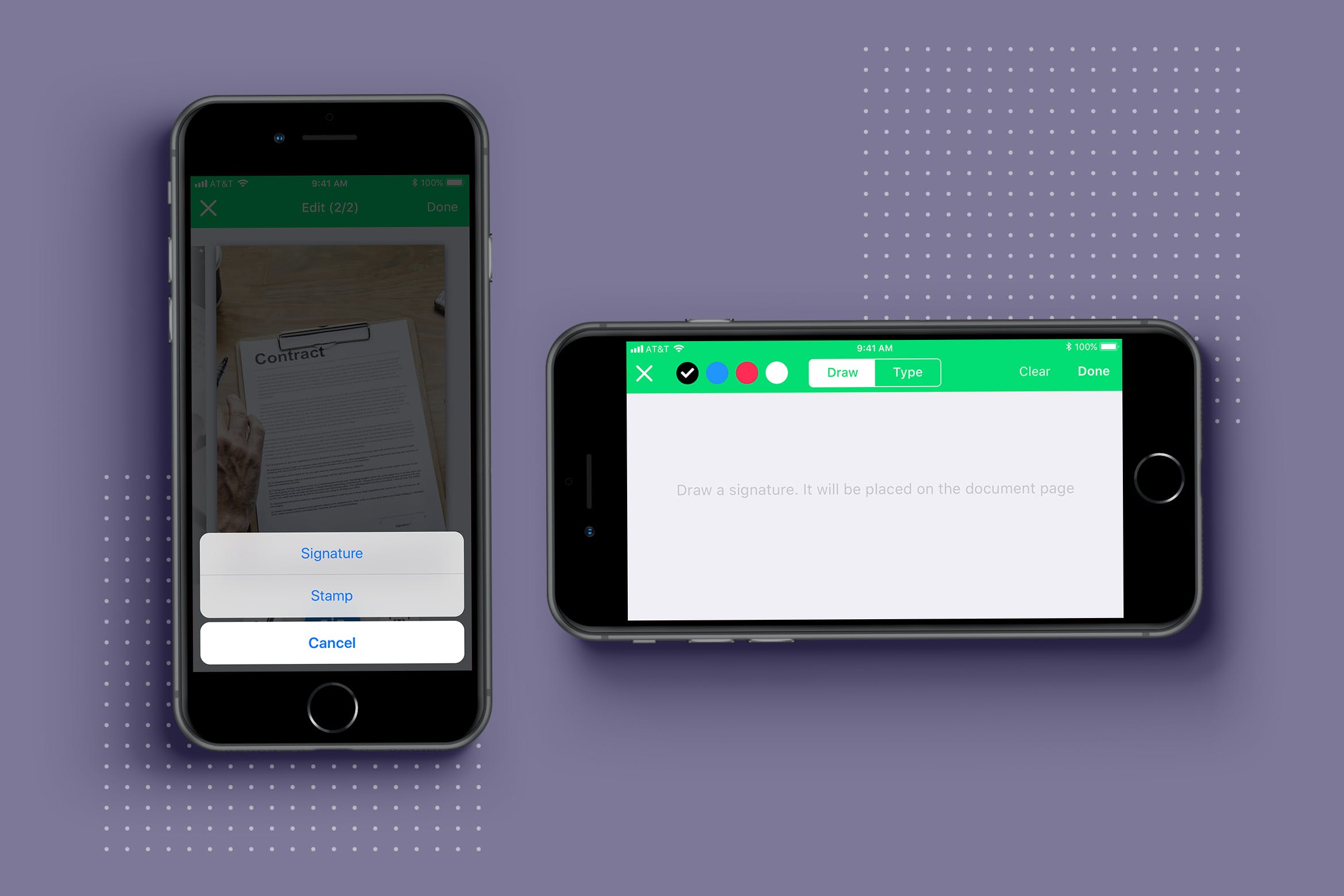Tap Clear to erase signature

(1033, 372)
